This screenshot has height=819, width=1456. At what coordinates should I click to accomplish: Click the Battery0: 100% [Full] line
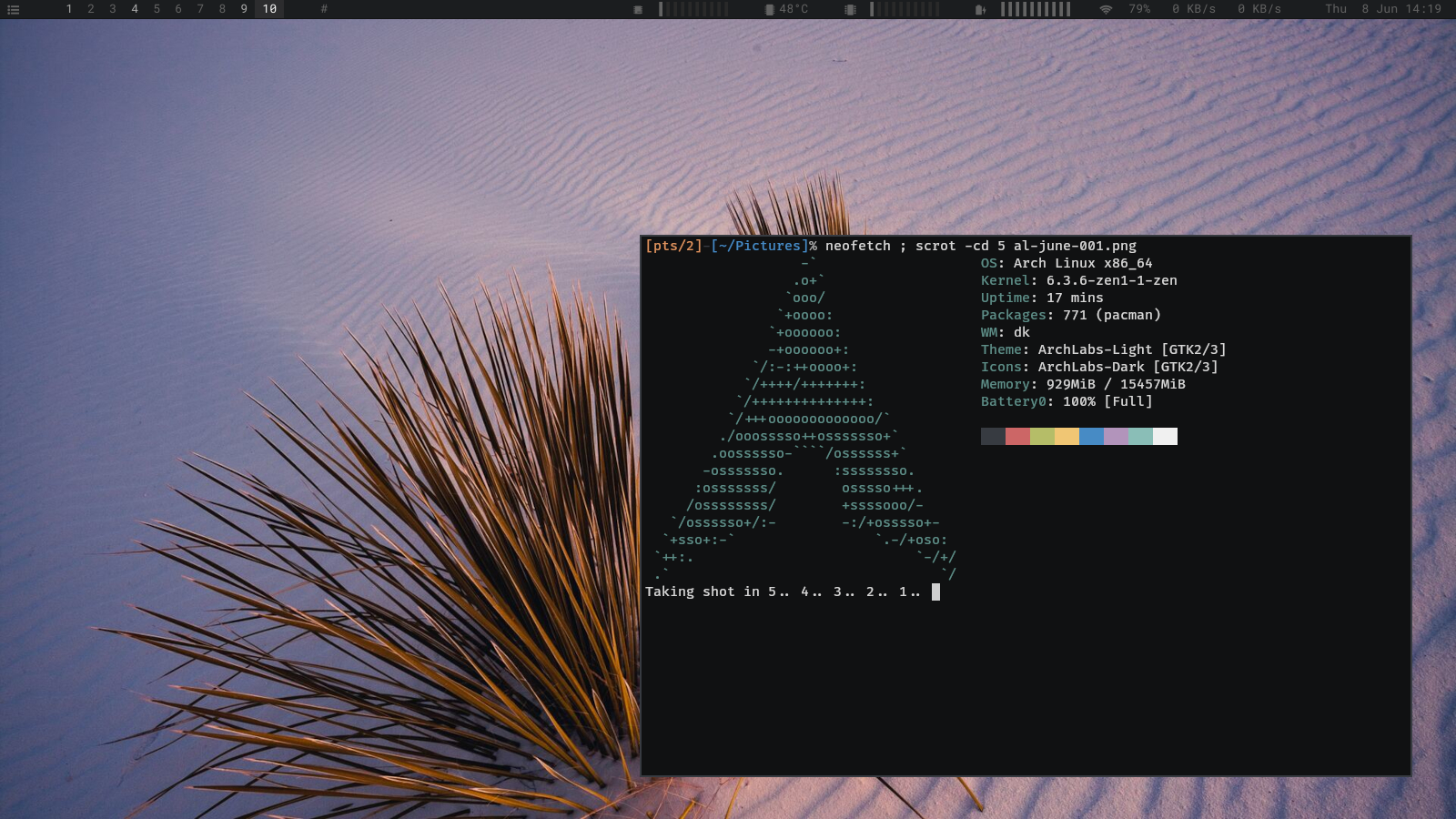(1067, 401)
